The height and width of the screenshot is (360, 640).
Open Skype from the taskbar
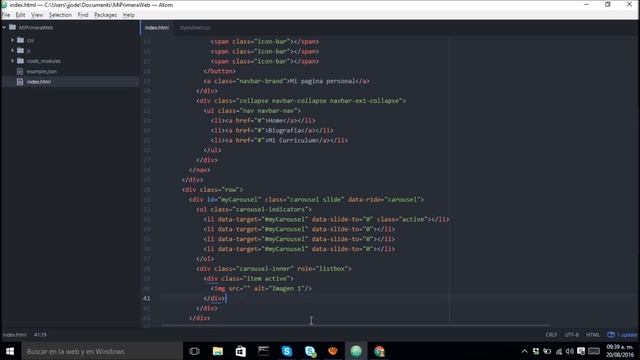pos(287,351)
